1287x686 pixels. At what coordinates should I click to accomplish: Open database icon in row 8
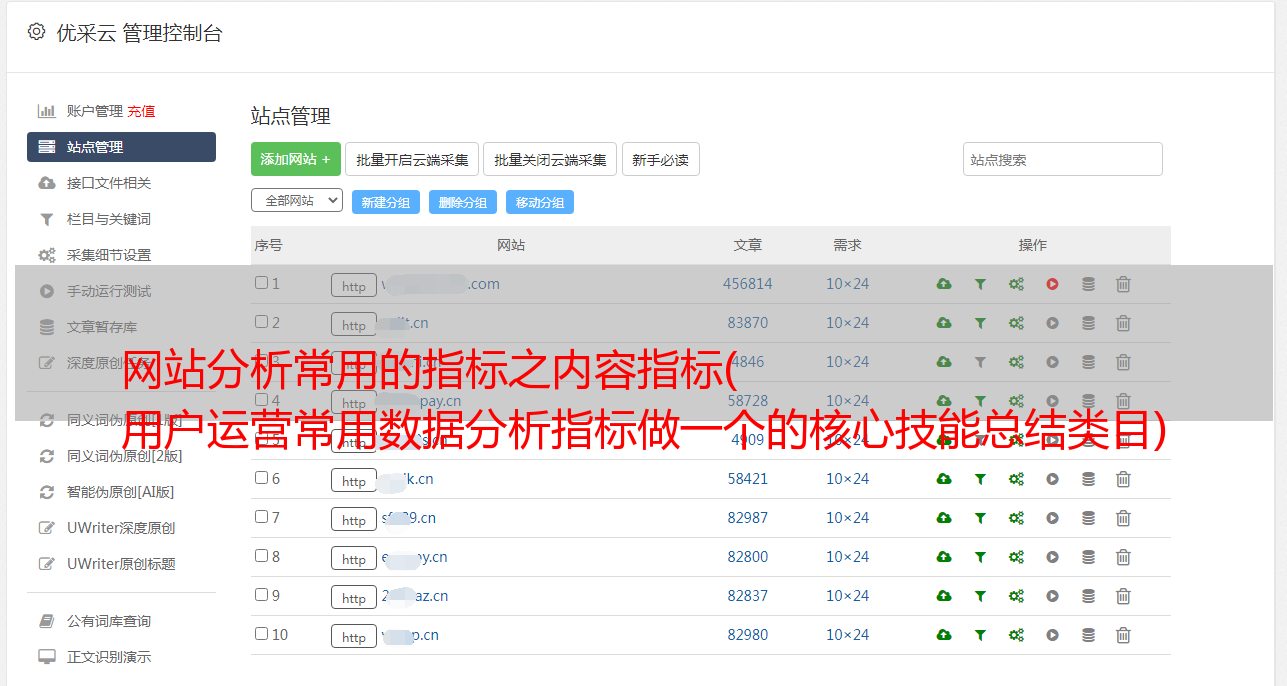coord(1088,557)
